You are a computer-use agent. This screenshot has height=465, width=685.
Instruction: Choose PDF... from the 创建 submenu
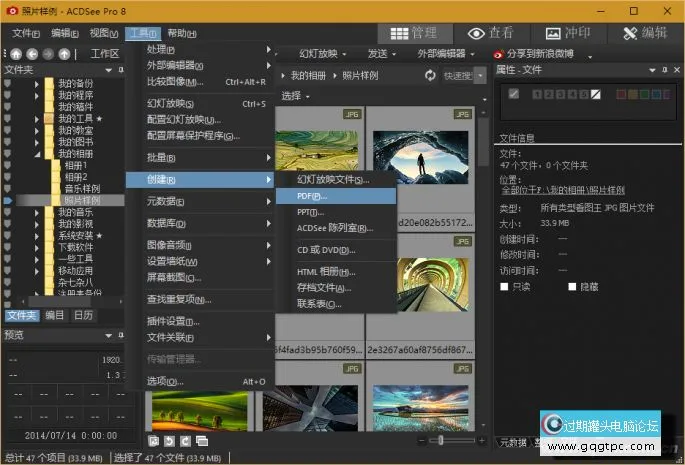[x=305, y=196]
